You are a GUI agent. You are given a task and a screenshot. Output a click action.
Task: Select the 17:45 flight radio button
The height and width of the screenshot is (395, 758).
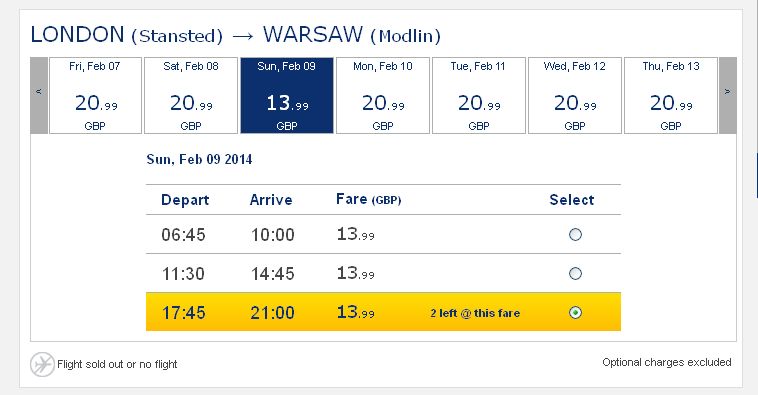[575, 312]
